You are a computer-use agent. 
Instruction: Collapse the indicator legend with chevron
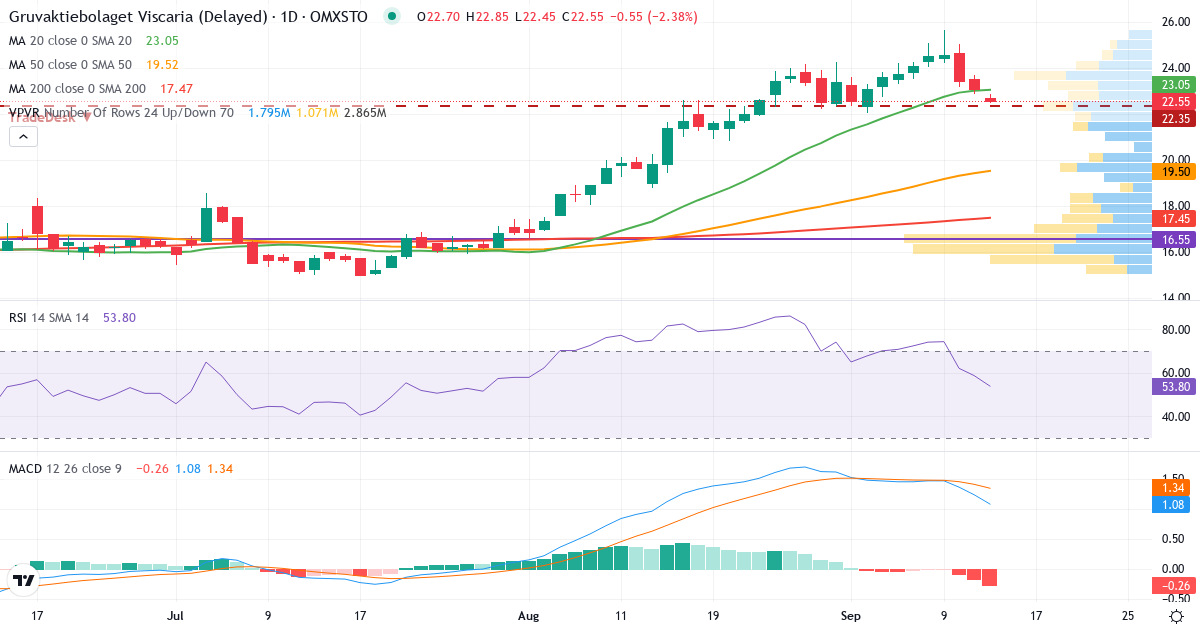24,137
